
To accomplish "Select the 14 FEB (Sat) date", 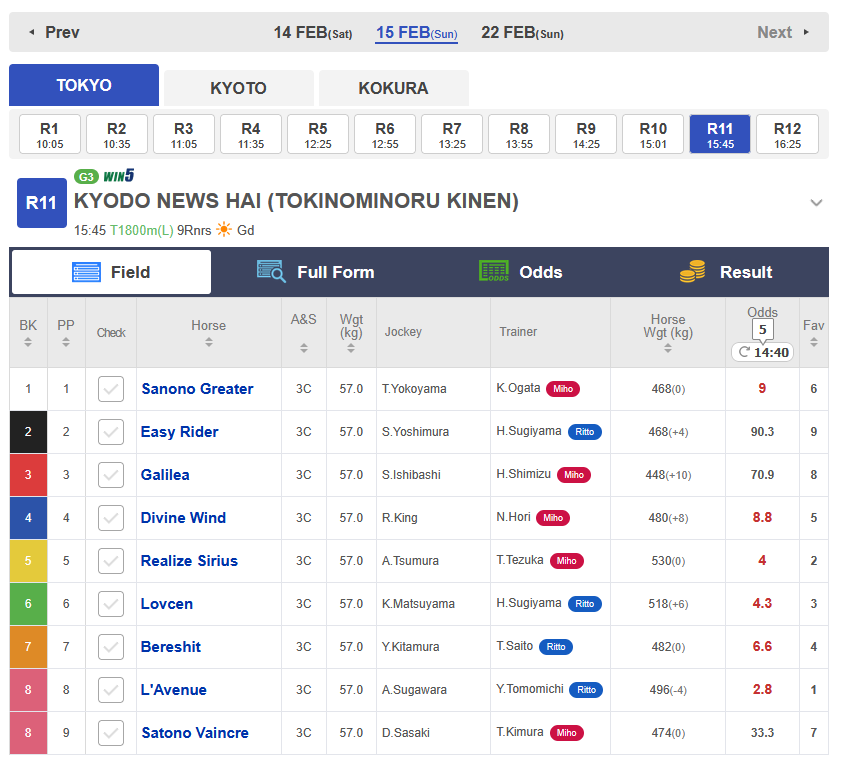I will coord(313,33).
